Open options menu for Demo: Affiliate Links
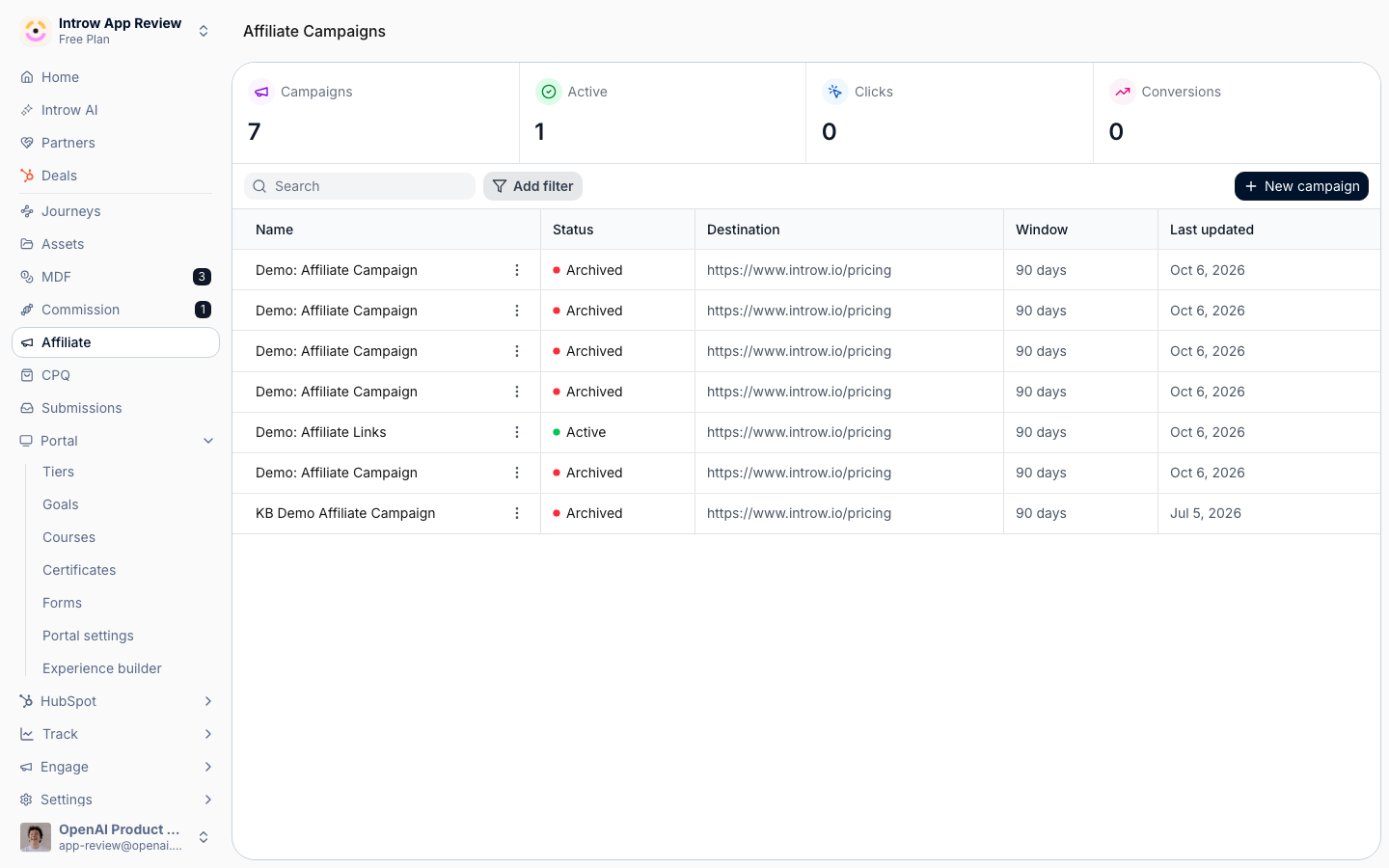 click(x=517, y=432)
